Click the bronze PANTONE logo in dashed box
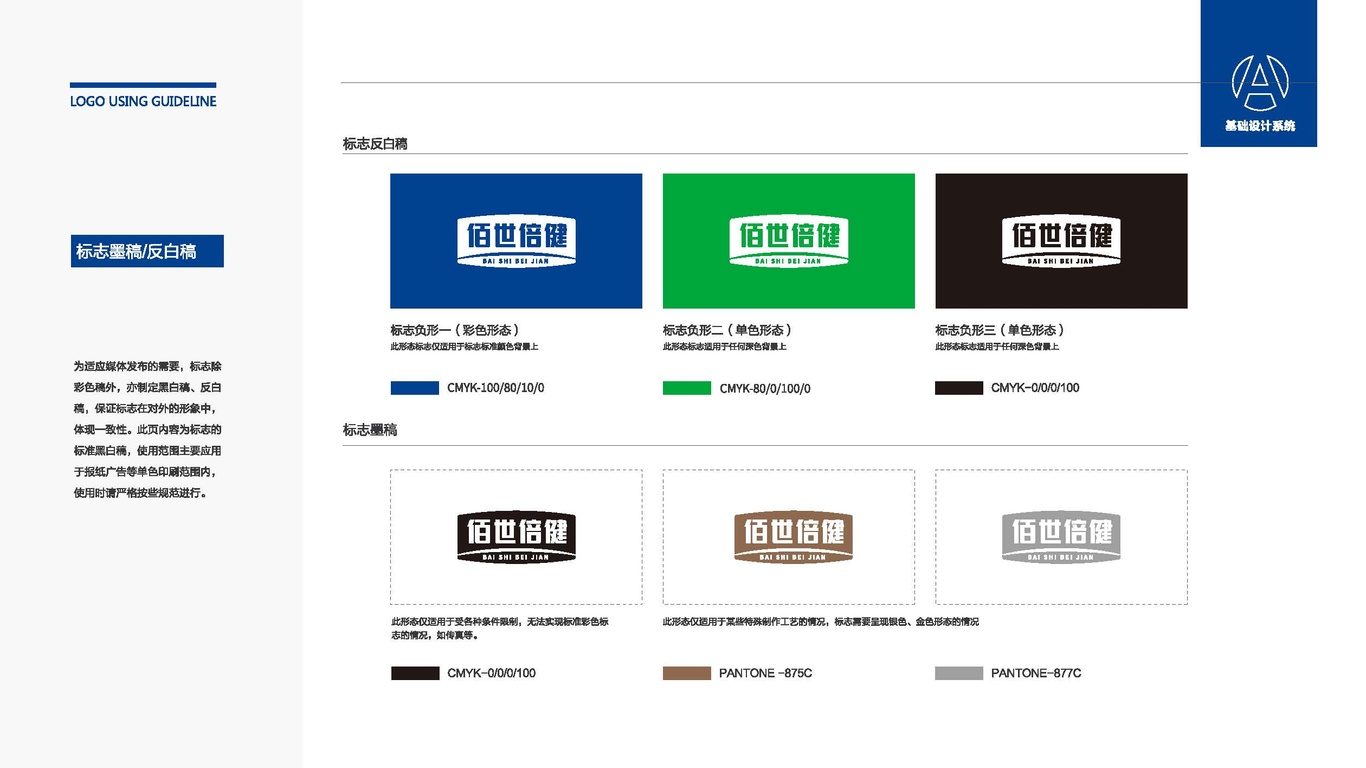This screenshot has height=768, width=1366. tap(793, 537)
